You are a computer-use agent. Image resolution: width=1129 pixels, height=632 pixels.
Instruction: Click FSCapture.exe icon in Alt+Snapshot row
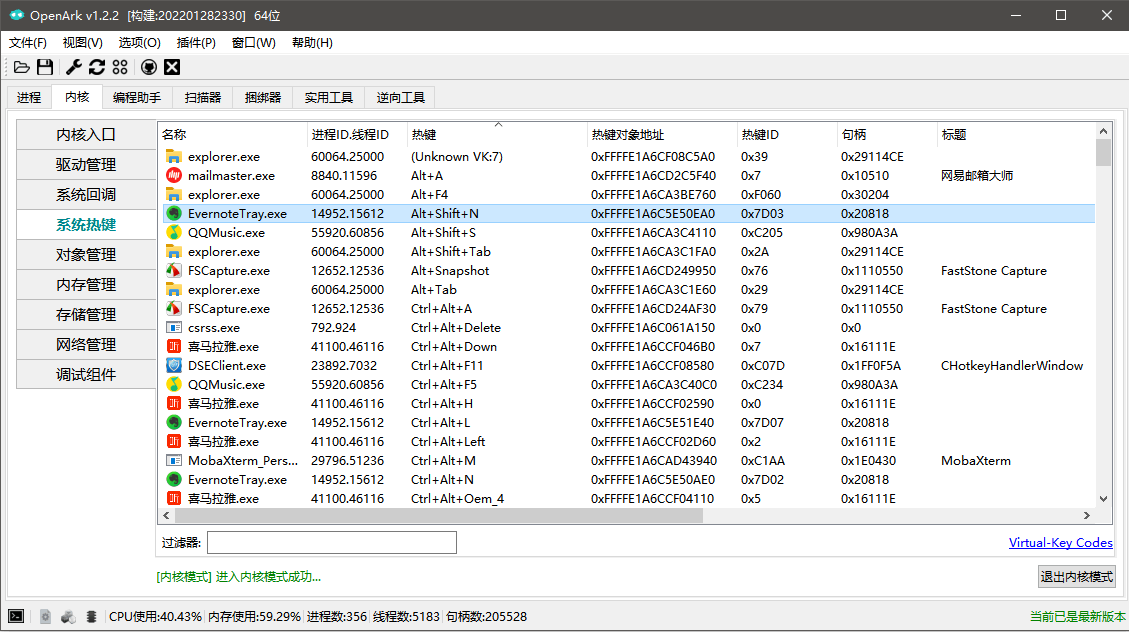point(174,271)
